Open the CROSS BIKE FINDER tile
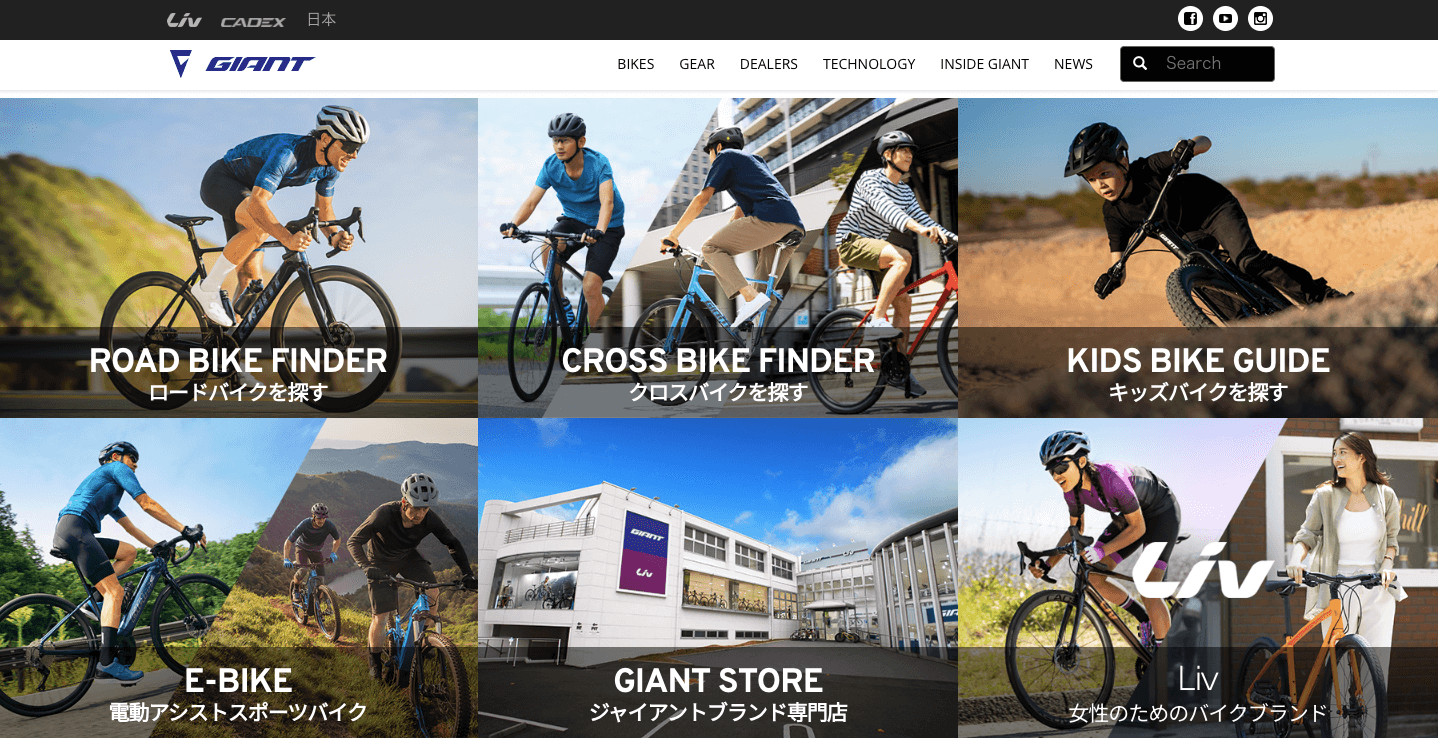 [718, 257]
